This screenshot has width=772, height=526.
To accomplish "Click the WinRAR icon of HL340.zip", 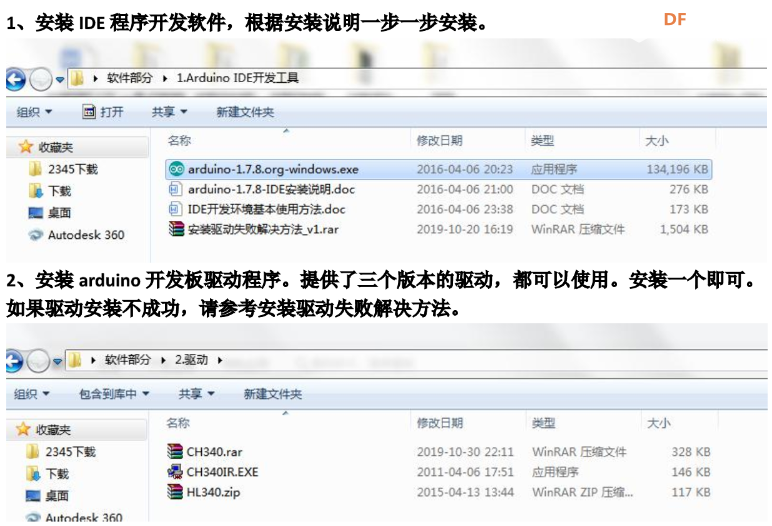I will tap(175, 492).
